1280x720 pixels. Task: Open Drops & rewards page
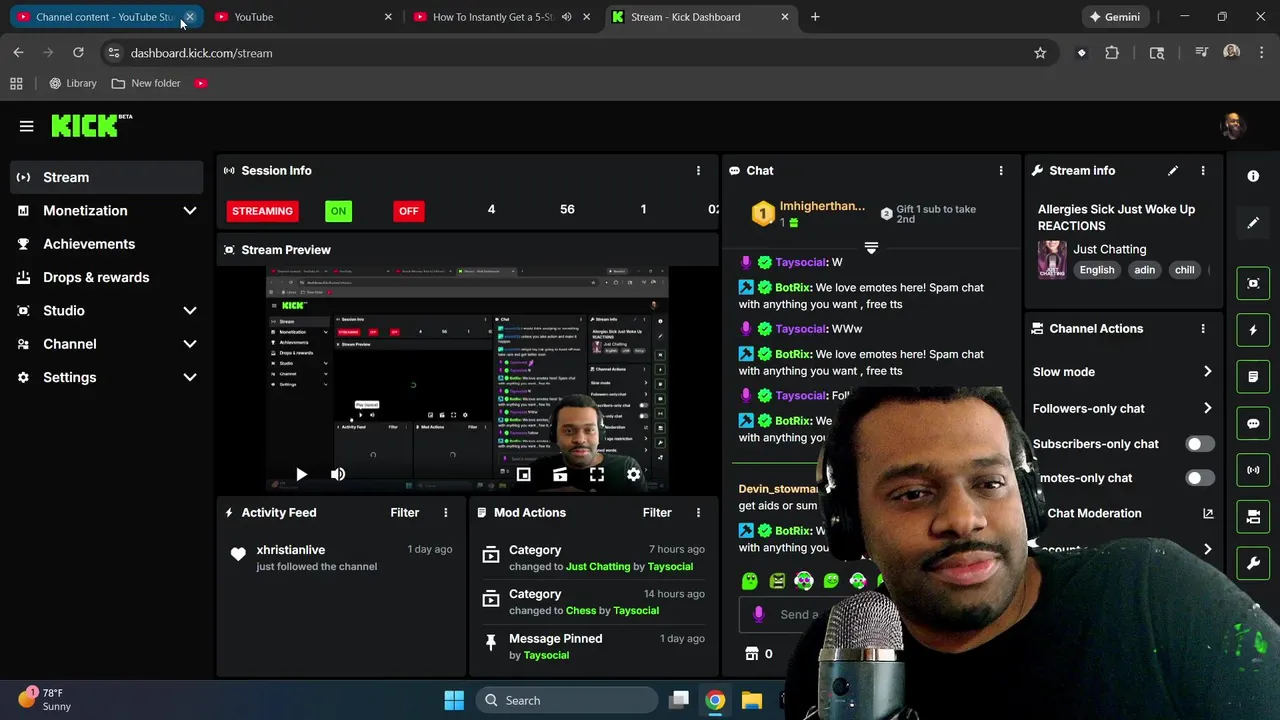pyautogui.click(x=95, y=278)
